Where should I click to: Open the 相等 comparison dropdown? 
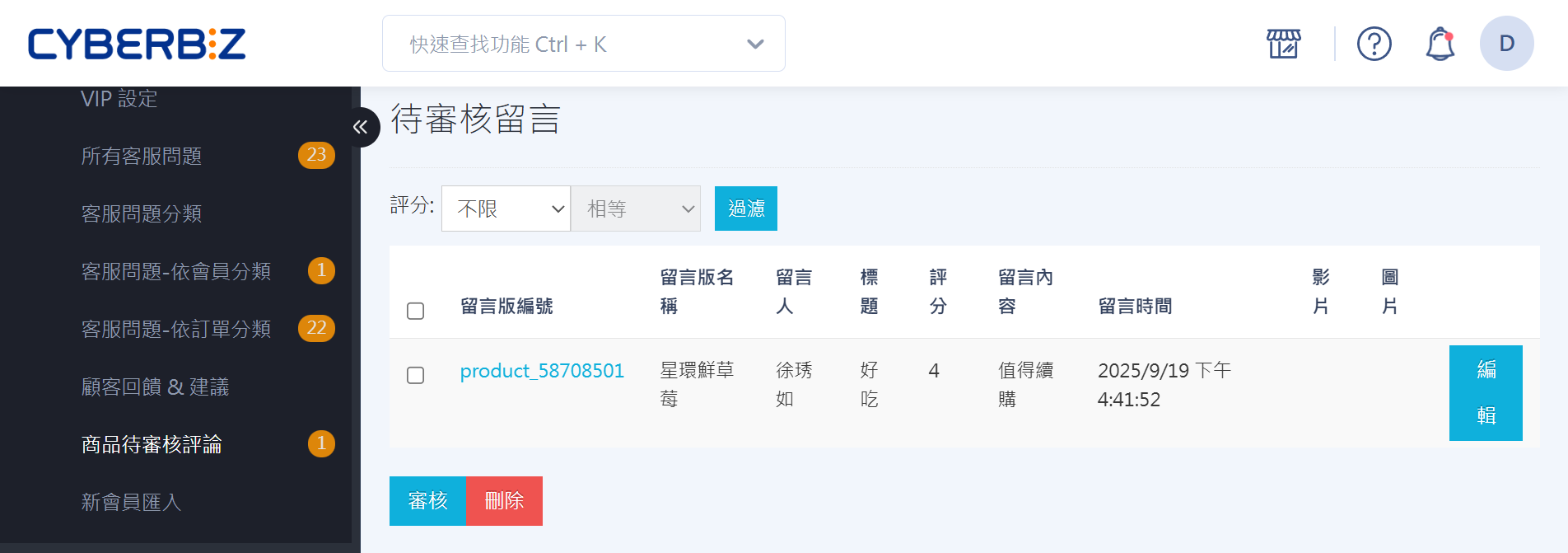[x=636, y=209]
